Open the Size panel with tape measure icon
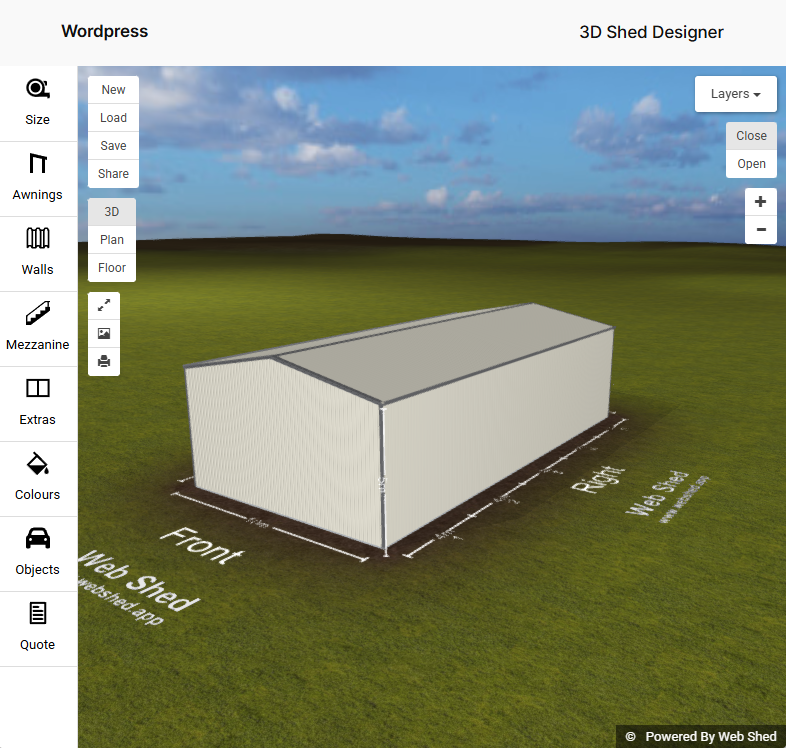The height and width of the screenshot is (748, 786). pos(38,103)
